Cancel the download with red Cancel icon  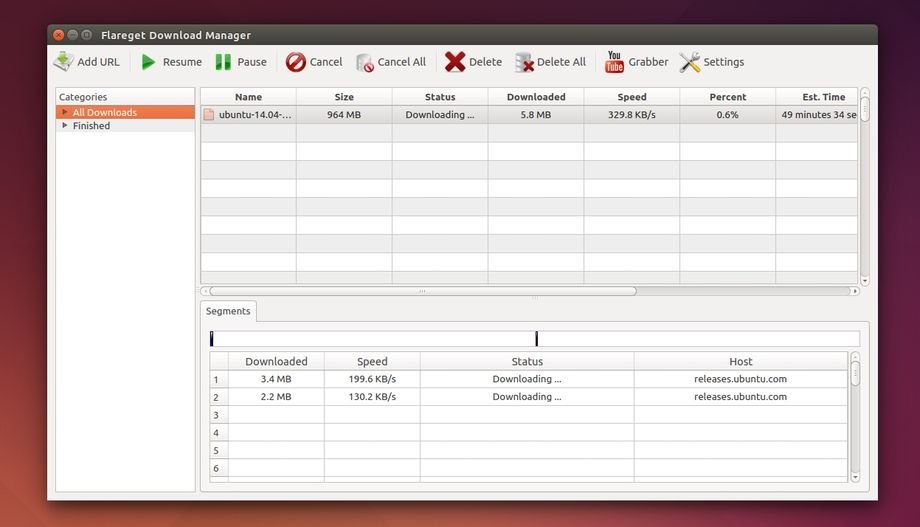point(296,62)
